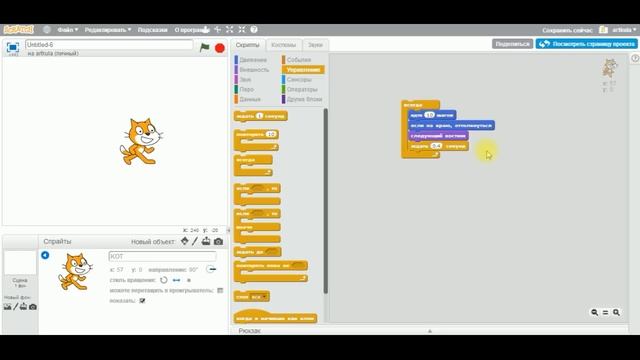Select all-around rotation style
The image size is (640, 360).
tap(164, 280)
